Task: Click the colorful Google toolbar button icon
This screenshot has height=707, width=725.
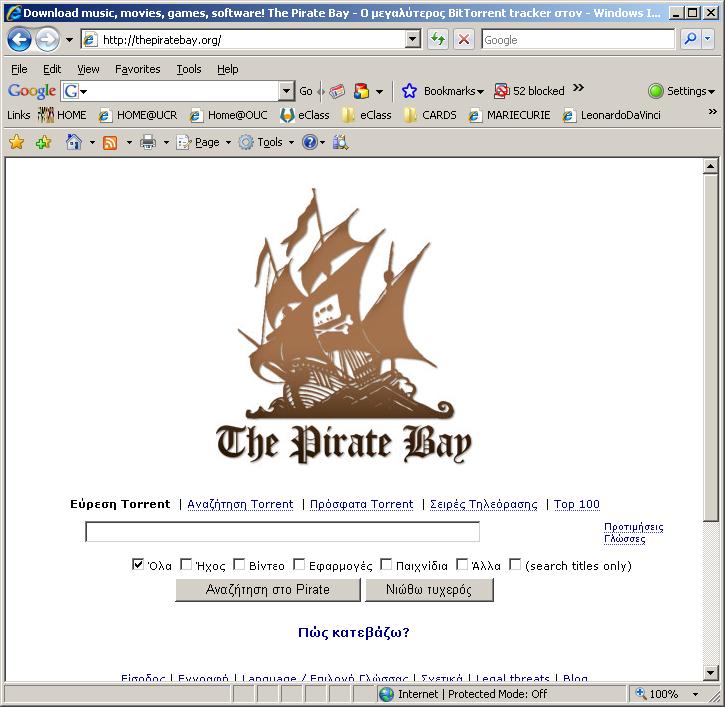Action: 361,91
